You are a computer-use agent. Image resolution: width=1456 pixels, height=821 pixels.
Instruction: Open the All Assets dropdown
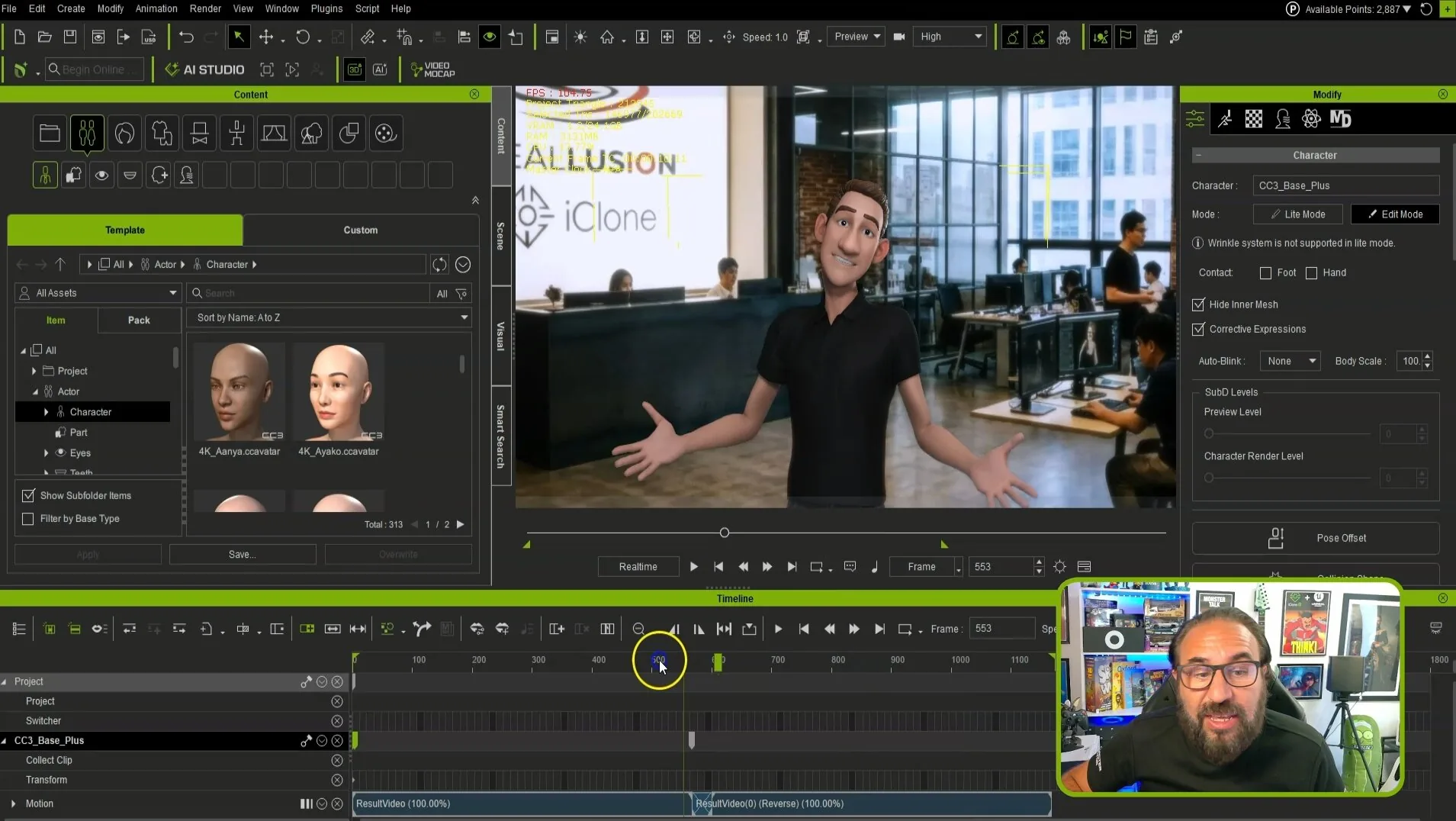coord(98,293)
